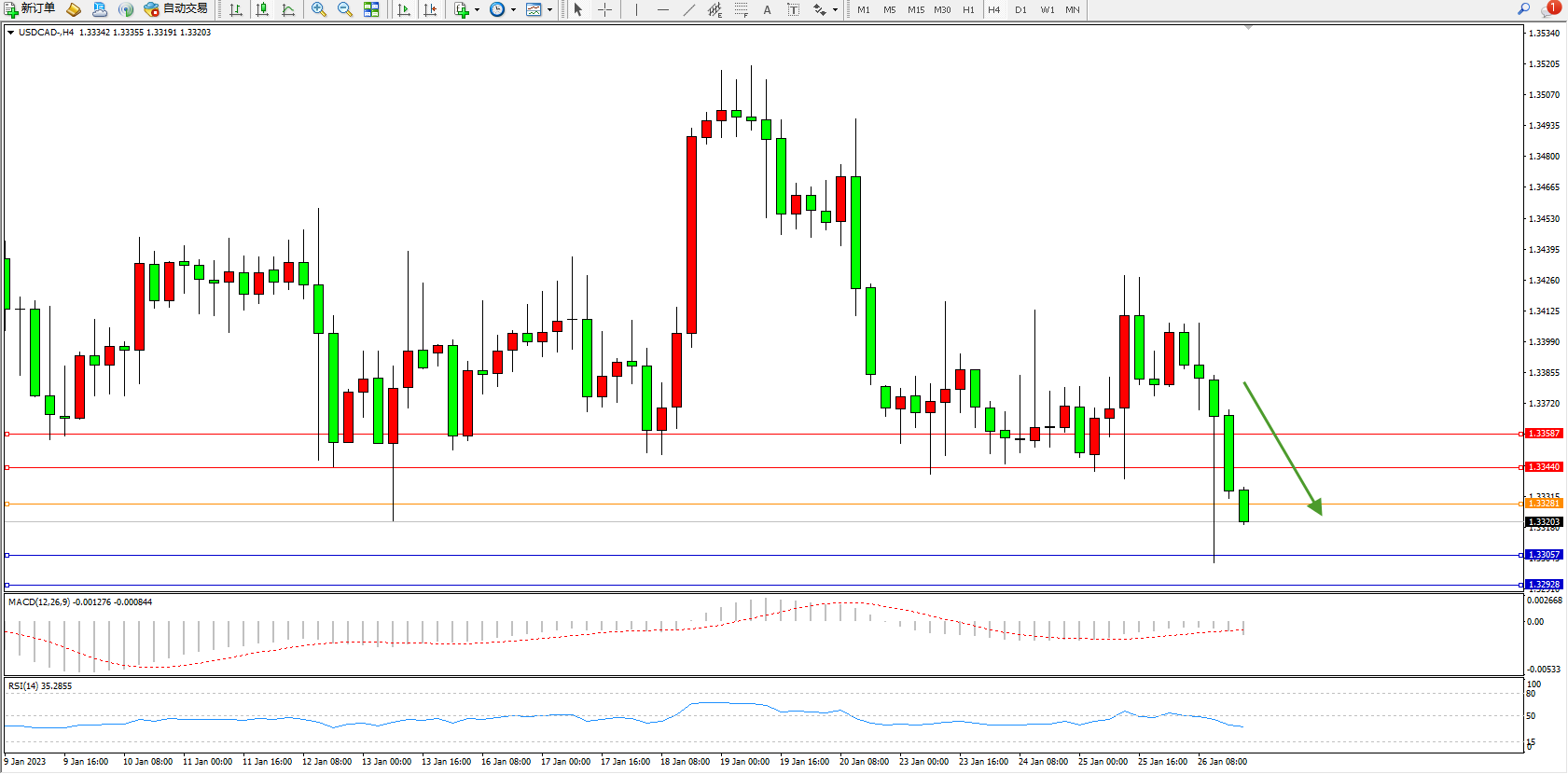Open the search magnifier at top right

(x=1523, y=9)
